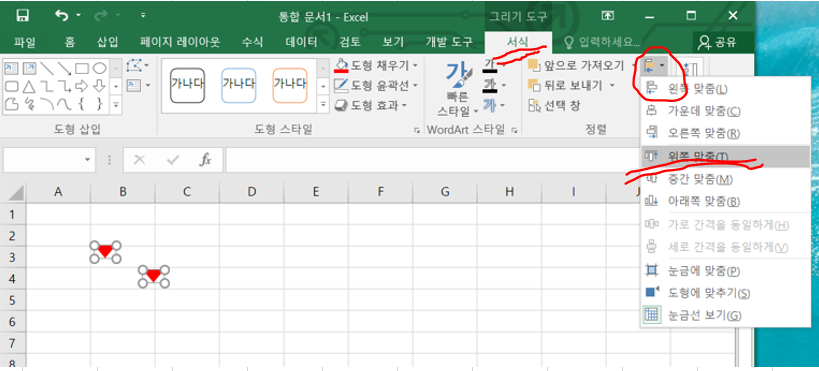Go to the 데이터 tab
819x371 pixels.
click(x=301, y=42)
